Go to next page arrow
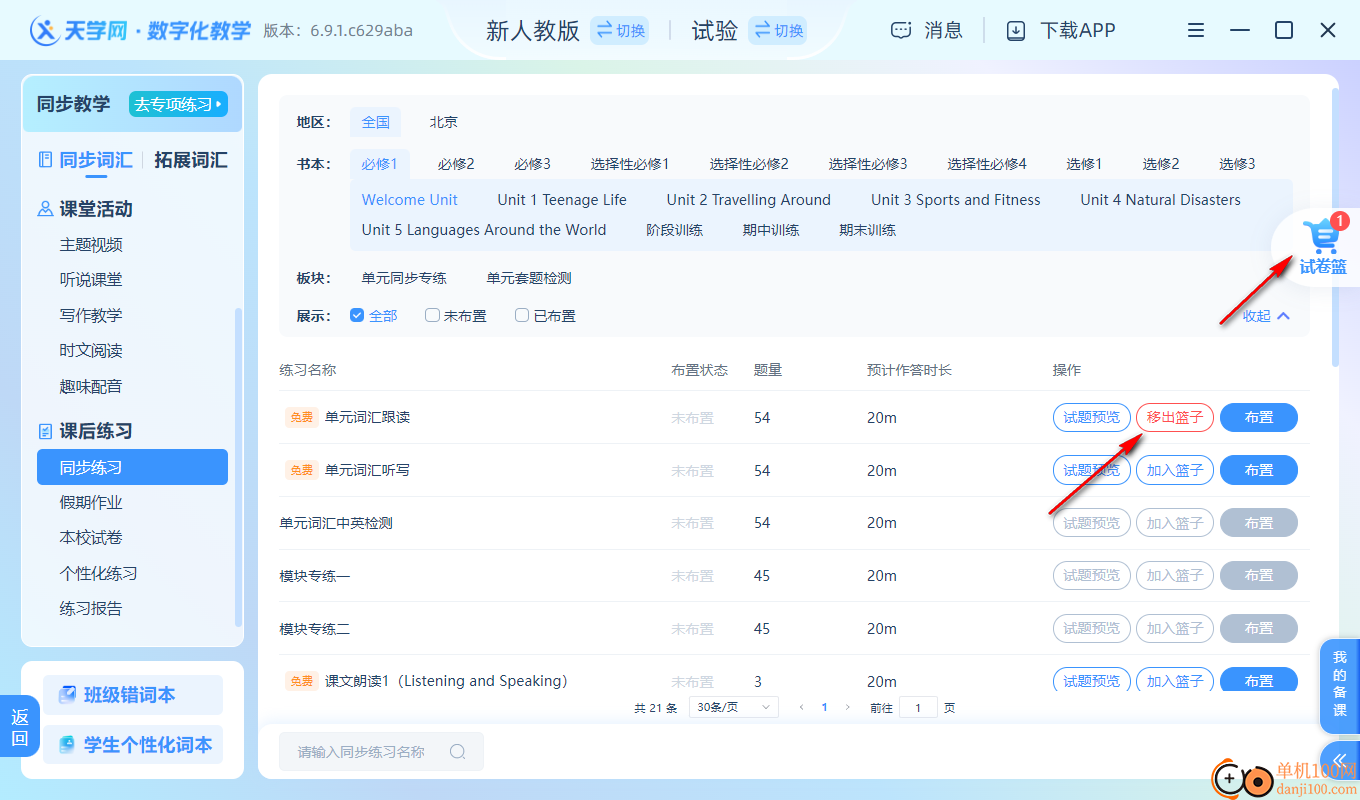 (848, 707)
